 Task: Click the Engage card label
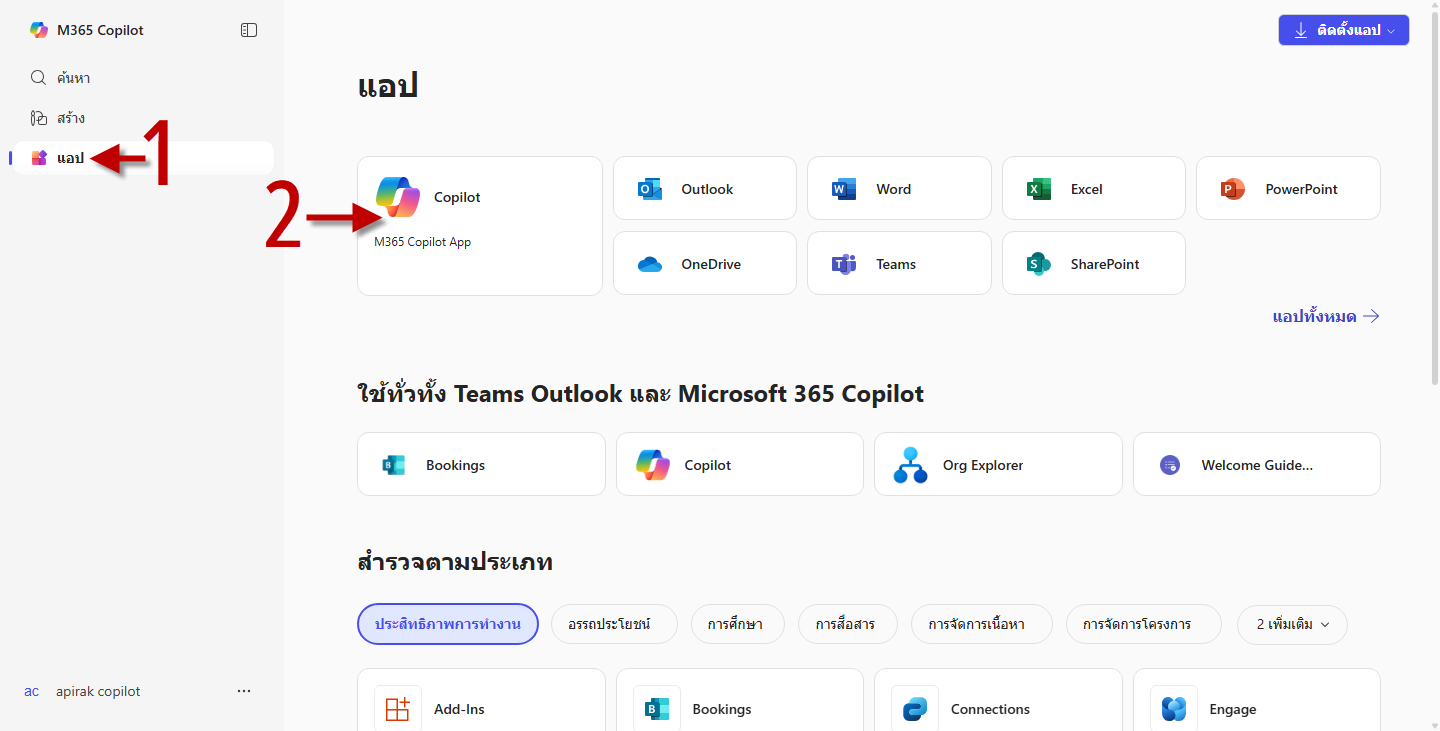click(1233, 709)
